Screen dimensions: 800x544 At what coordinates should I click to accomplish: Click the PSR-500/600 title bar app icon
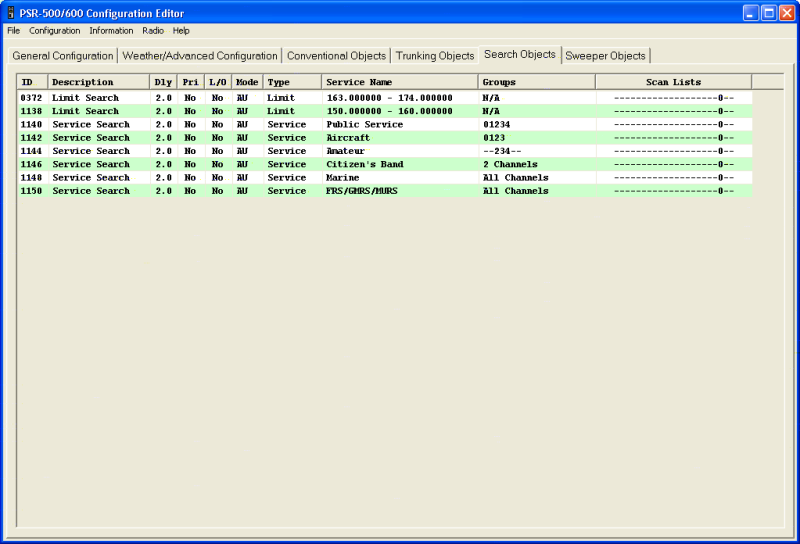point(10,13)
